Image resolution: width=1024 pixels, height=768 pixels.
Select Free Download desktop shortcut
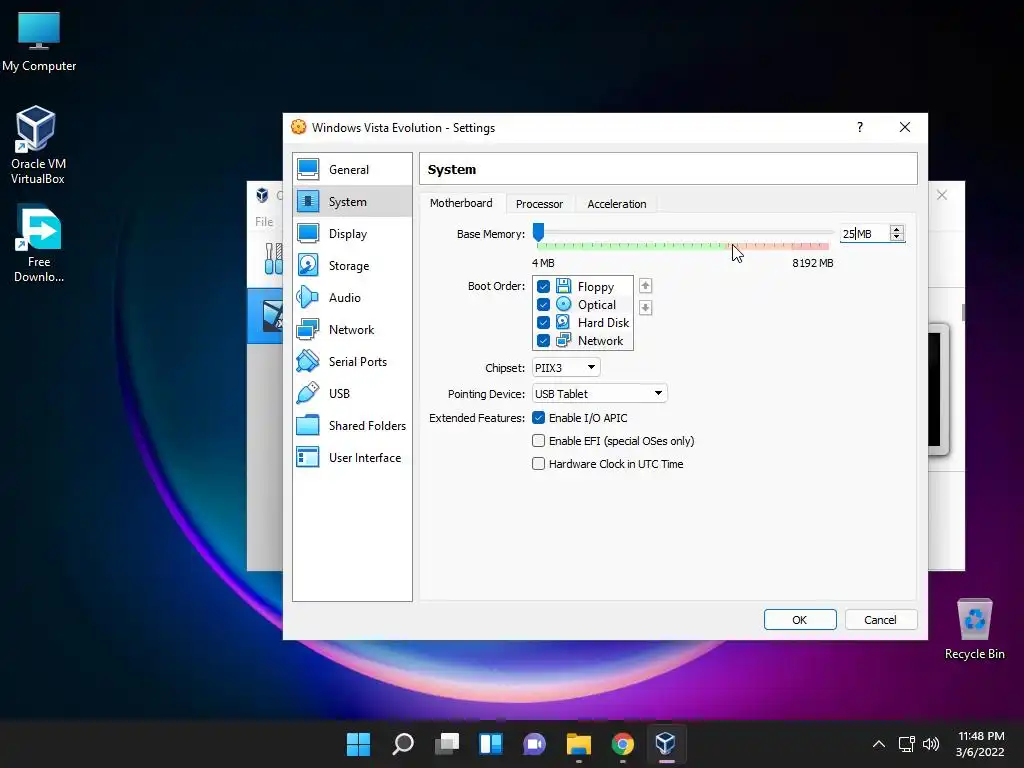[39, 244]
